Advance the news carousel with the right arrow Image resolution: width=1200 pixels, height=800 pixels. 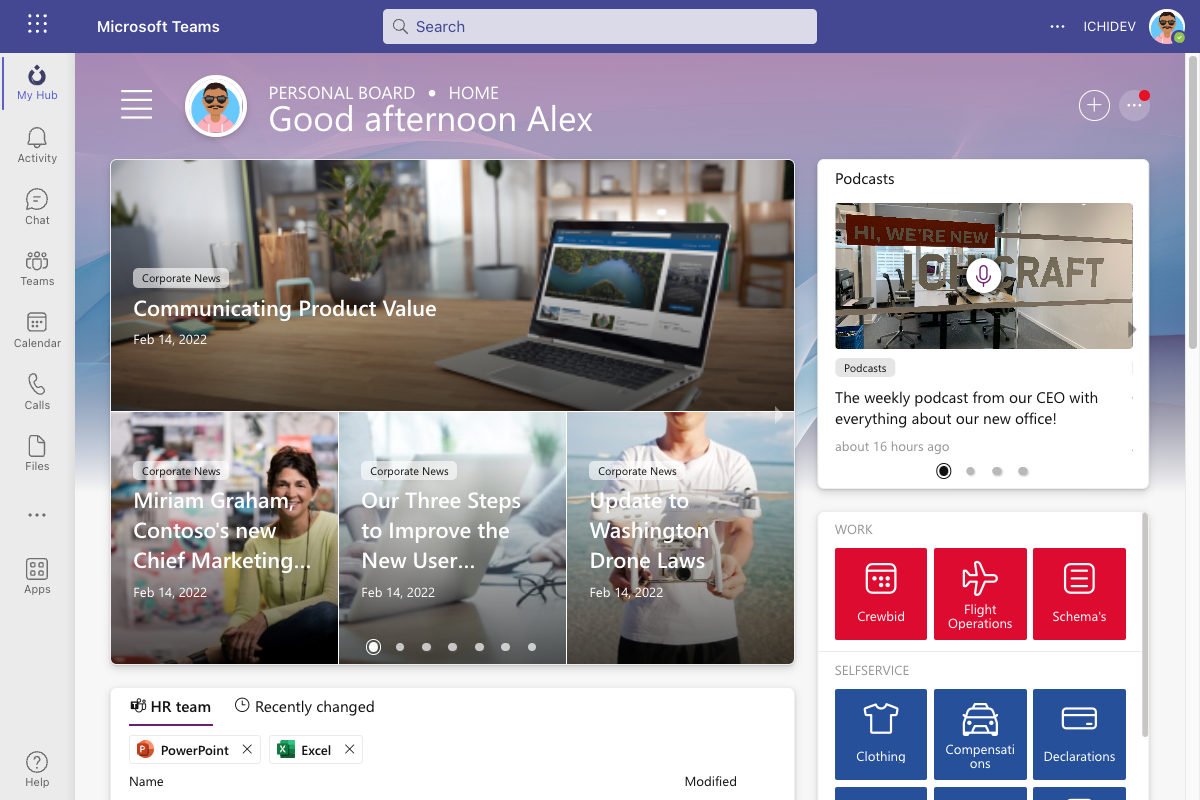(x=780, y=414)
